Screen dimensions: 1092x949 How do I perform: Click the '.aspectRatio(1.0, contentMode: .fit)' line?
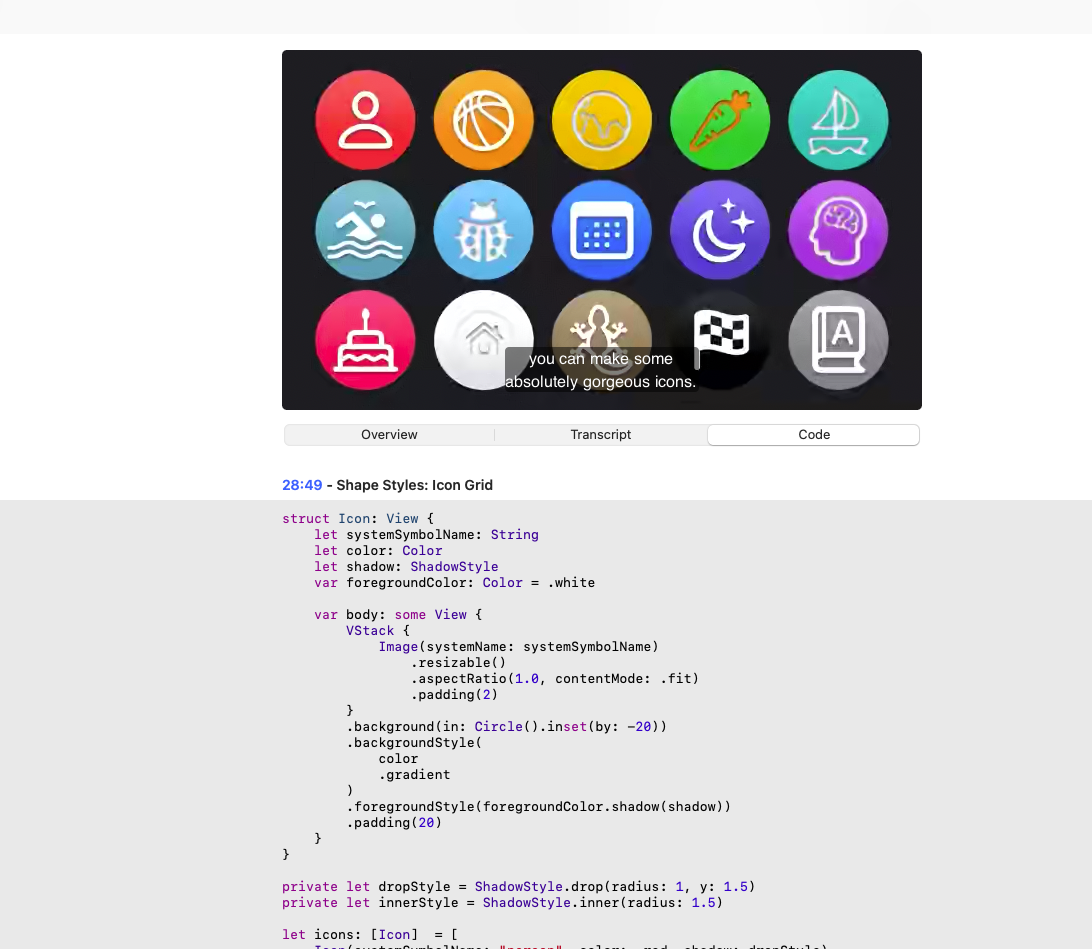pos(554,679)
